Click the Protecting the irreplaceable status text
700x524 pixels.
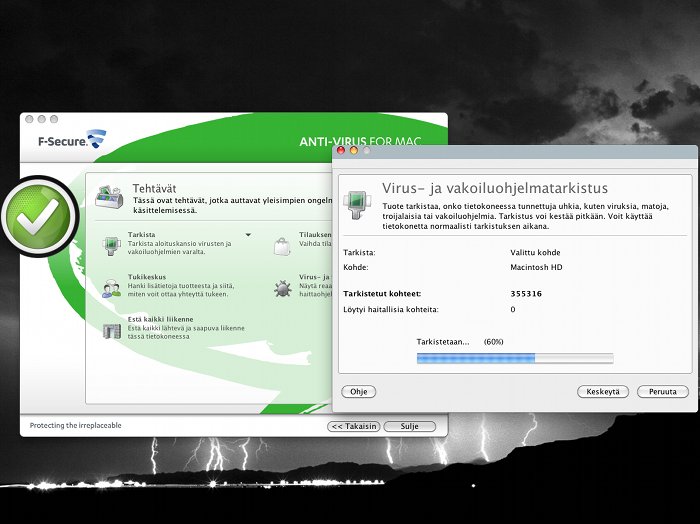pyautogui.click(x=75, y=425)
